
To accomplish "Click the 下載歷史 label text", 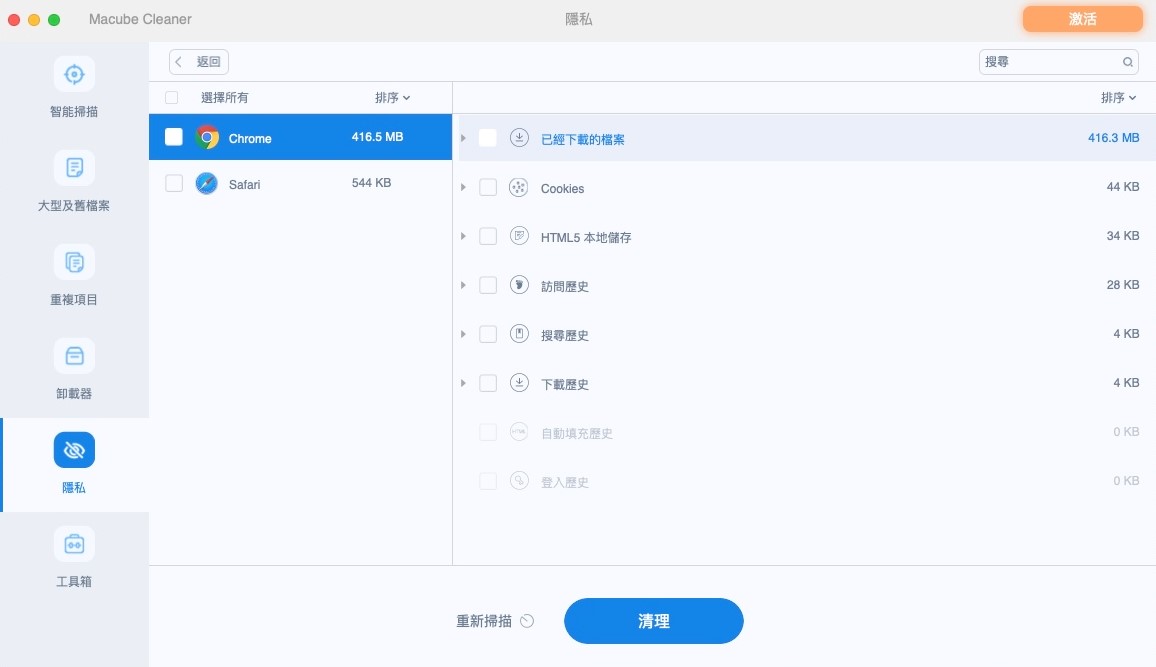I will point(565,385).
